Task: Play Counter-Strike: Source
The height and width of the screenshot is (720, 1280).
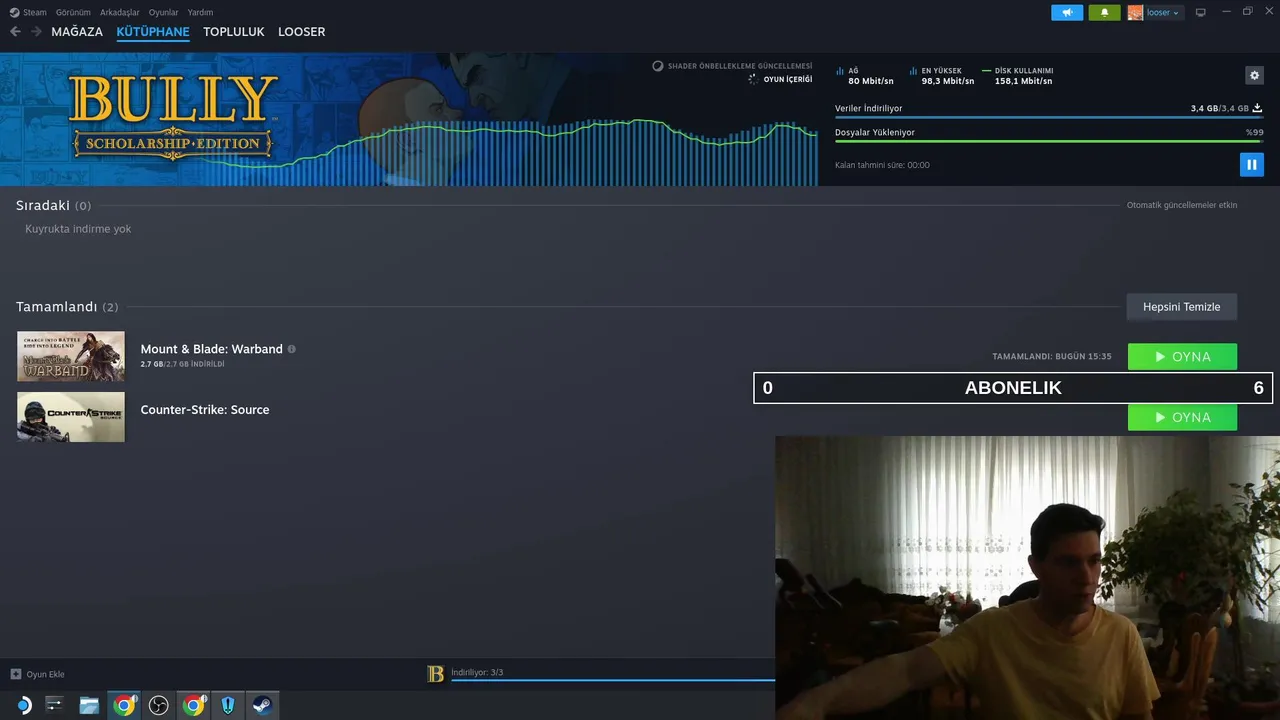Action: (1182, 417)
